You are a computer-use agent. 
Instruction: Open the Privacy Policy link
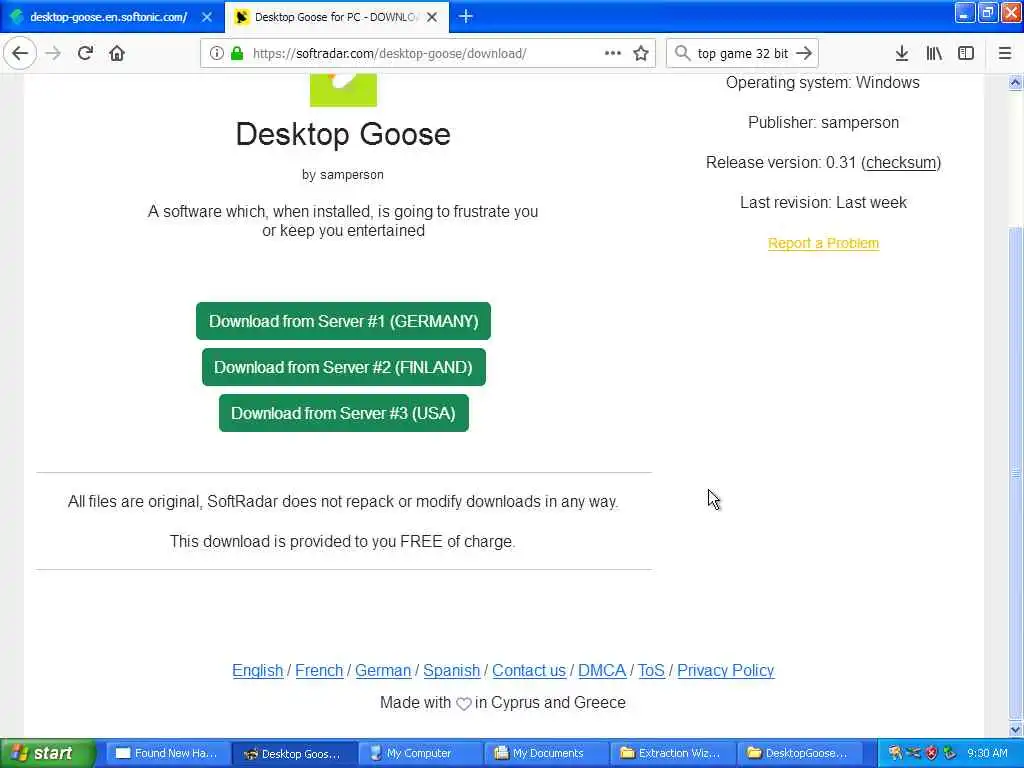tap(726, 671)
